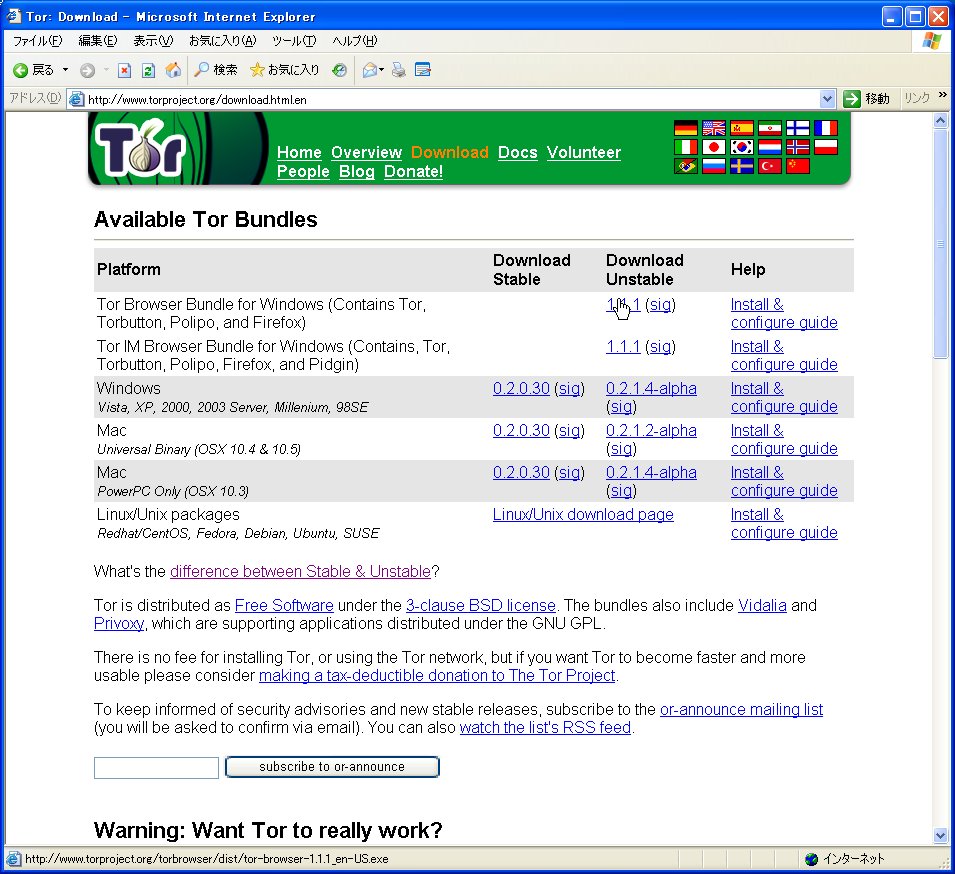
Task: Select the Swedish flag language
Action: pos(742,166)
